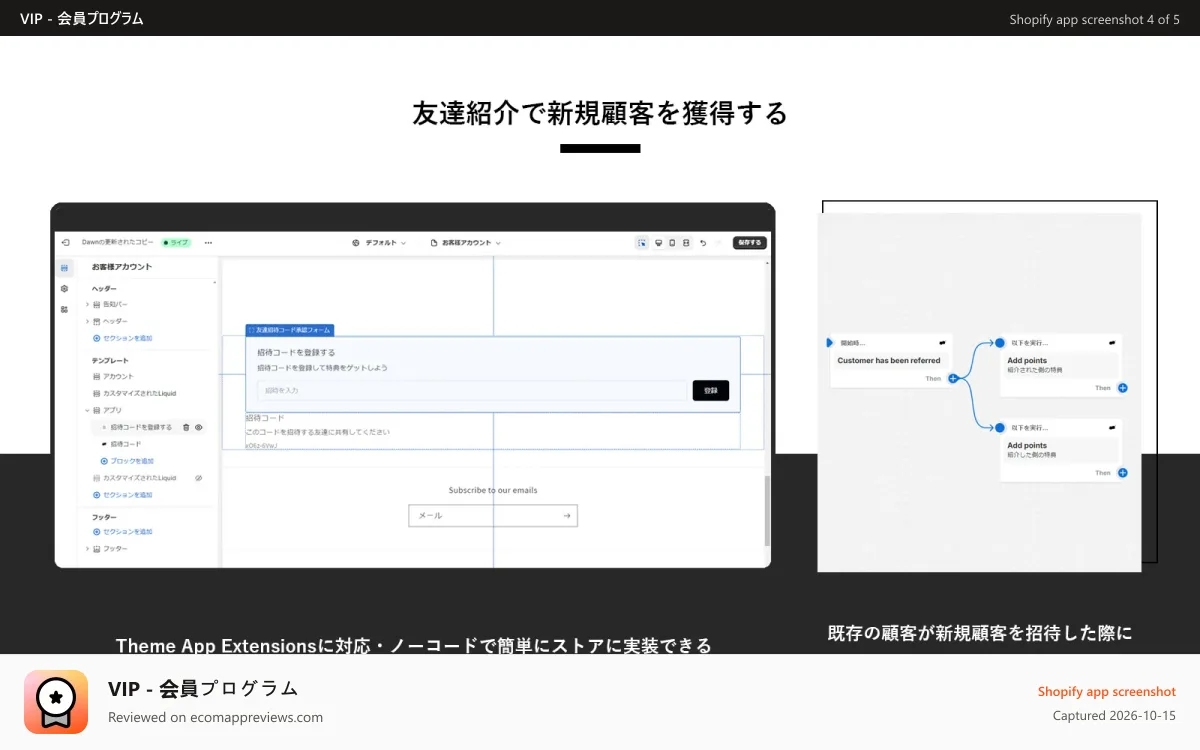Click Reviewed on ecomappreviews.com text
The image size is (1200, 750).
tap(215, 717)
